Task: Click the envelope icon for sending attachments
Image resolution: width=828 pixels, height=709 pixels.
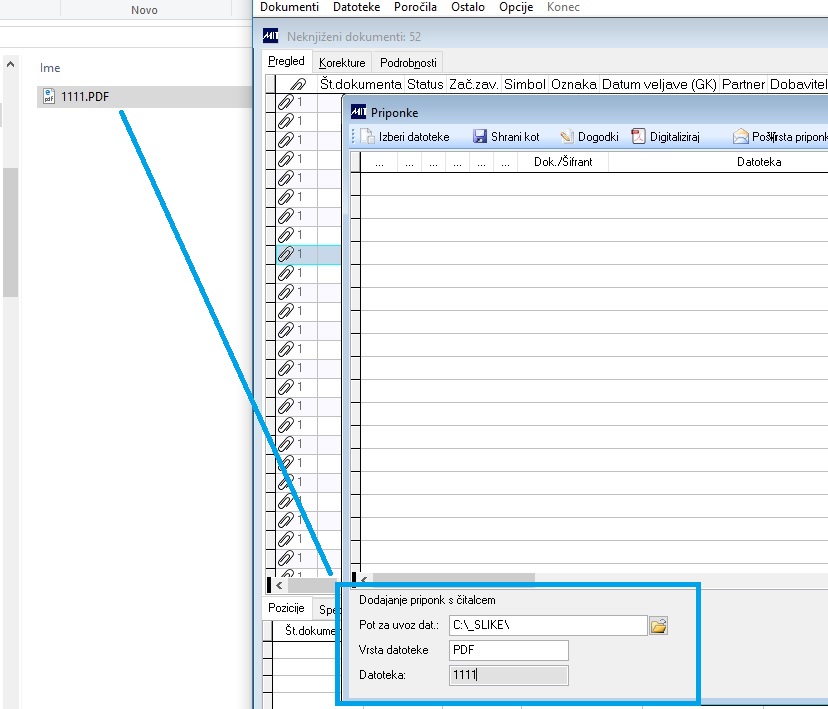Action: tap(740, 137)
